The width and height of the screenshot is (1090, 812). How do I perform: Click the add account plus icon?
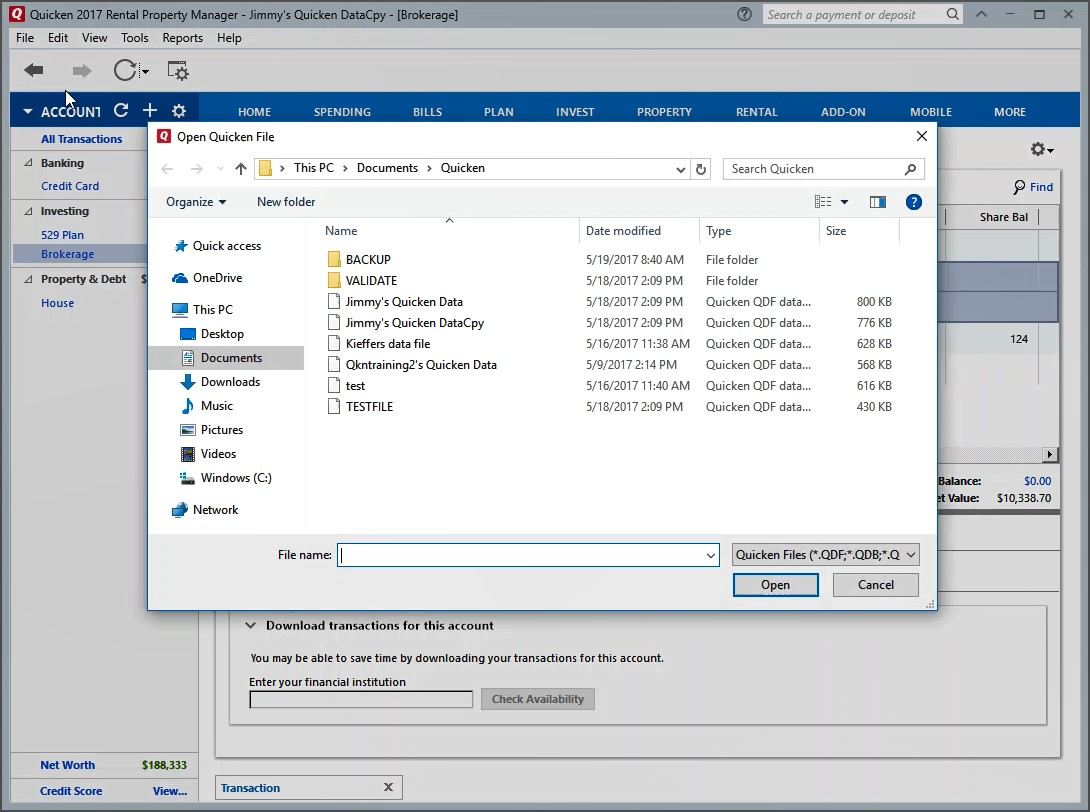(x=150, y=111)
